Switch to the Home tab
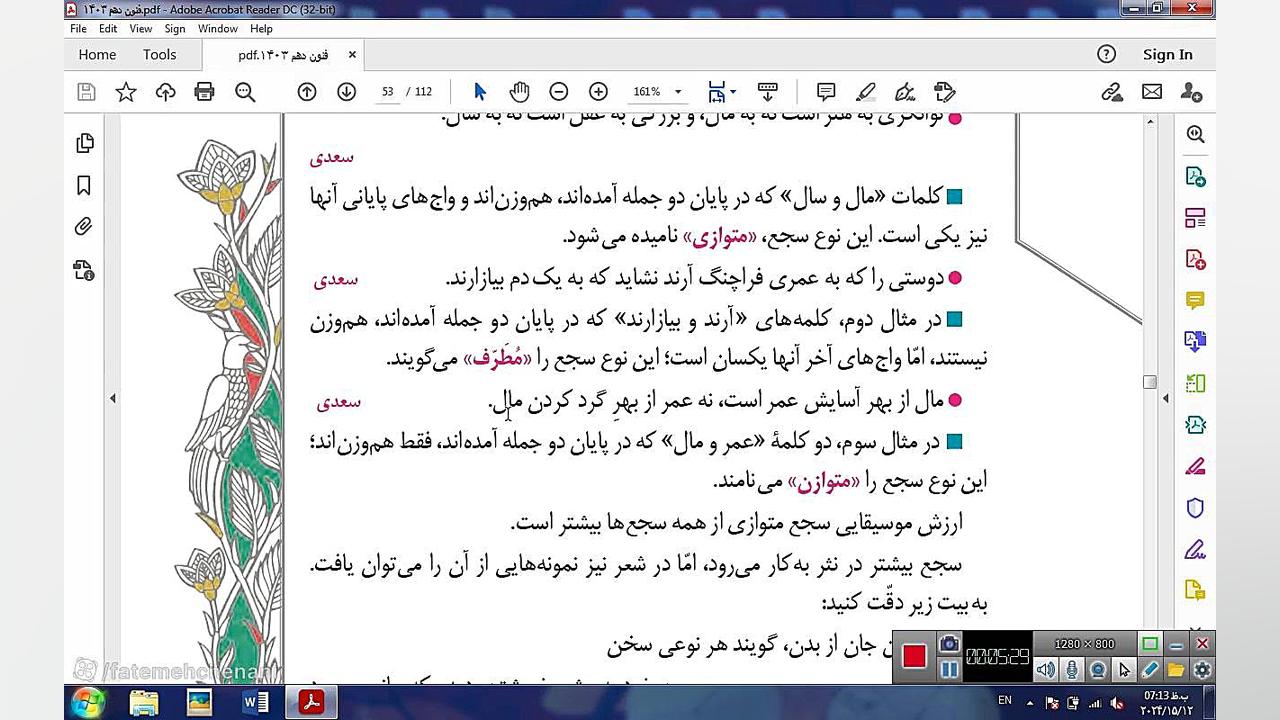 (x=97, y=55)
